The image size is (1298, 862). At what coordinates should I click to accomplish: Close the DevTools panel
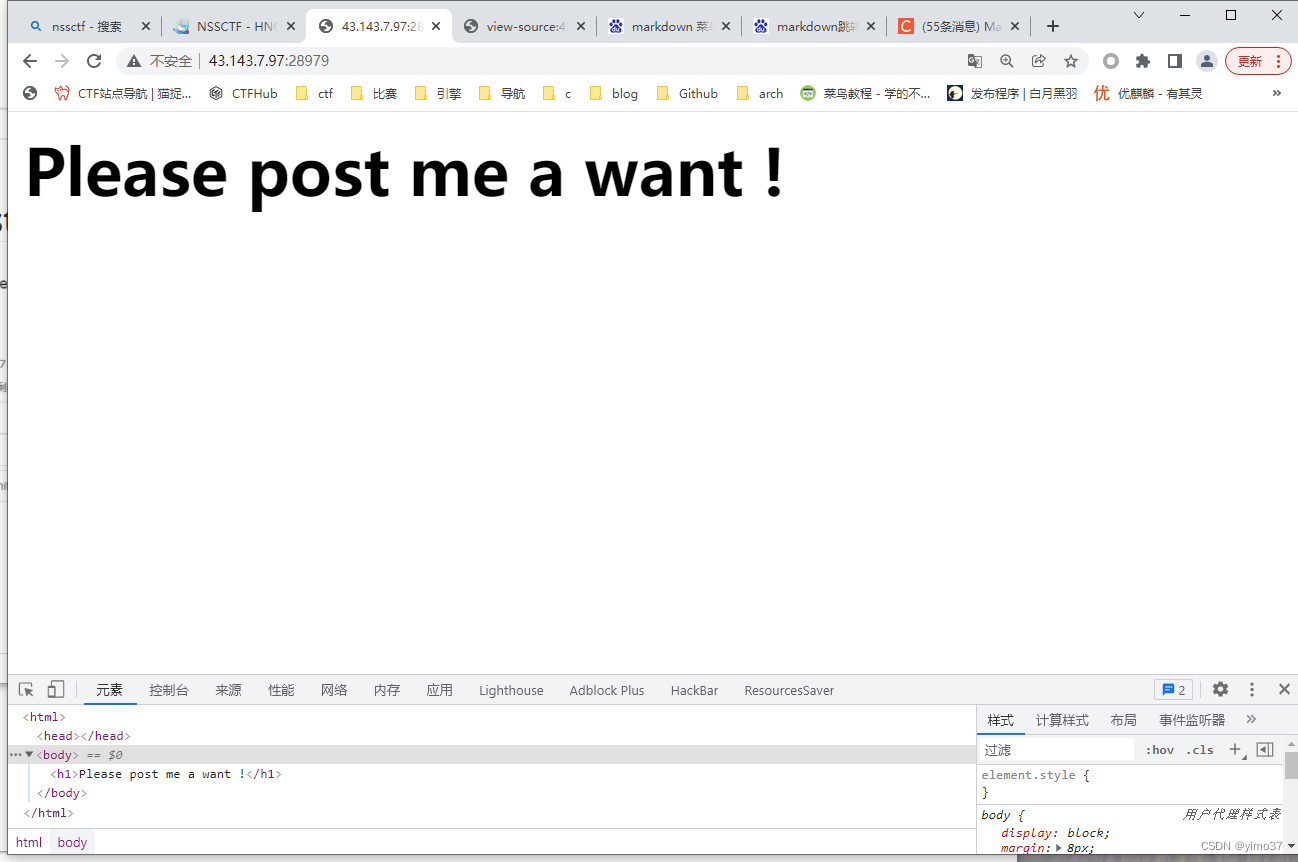[x=1284, y=689]
